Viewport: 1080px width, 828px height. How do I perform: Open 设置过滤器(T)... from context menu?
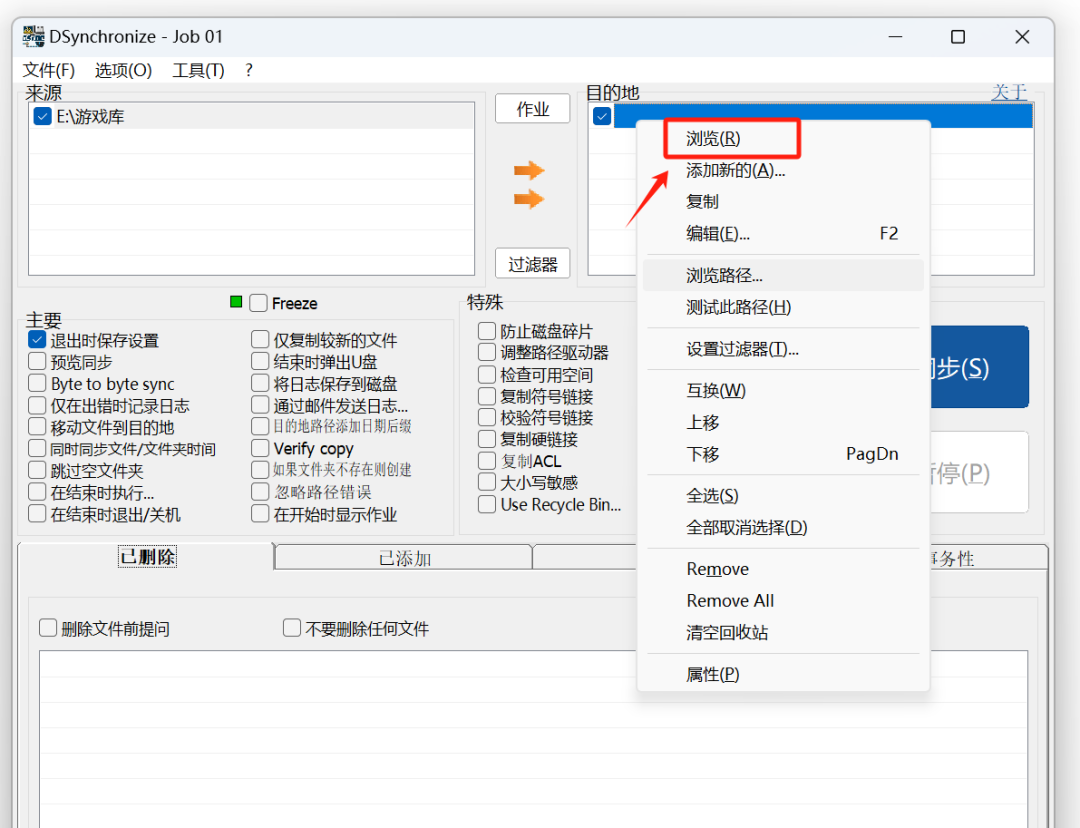click(783, 349)
